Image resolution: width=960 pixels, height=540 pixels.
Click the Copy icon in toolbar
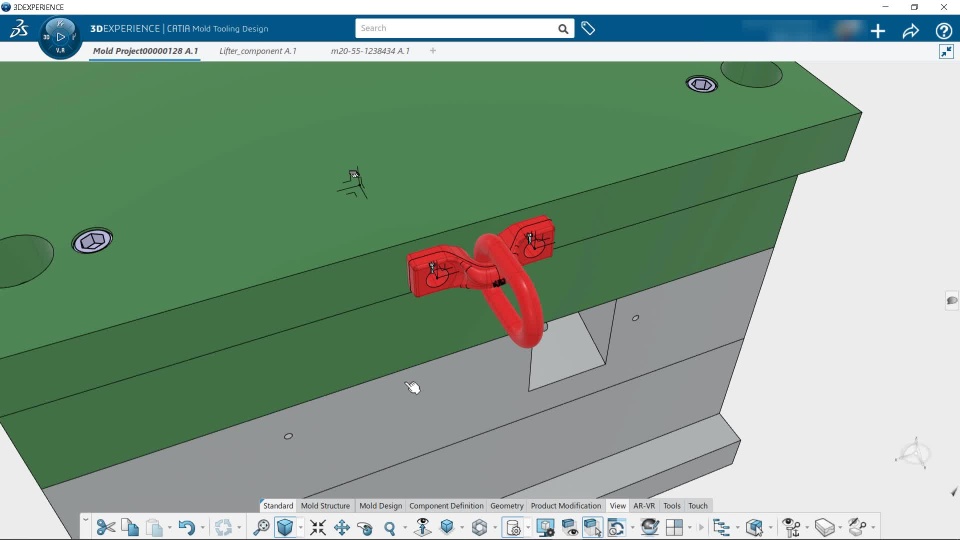[x=130, y=527]
